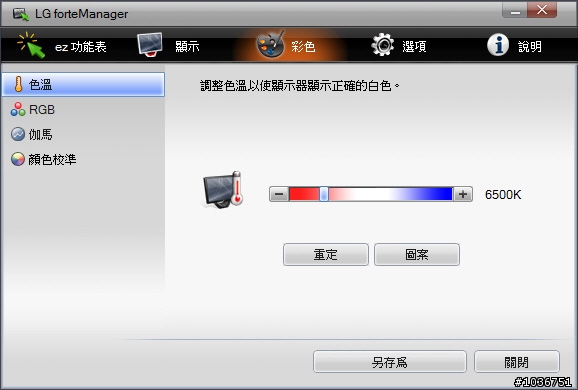Open the 選項 tab
This screenshot has width=578, height=390.
[x=399, y=46]
